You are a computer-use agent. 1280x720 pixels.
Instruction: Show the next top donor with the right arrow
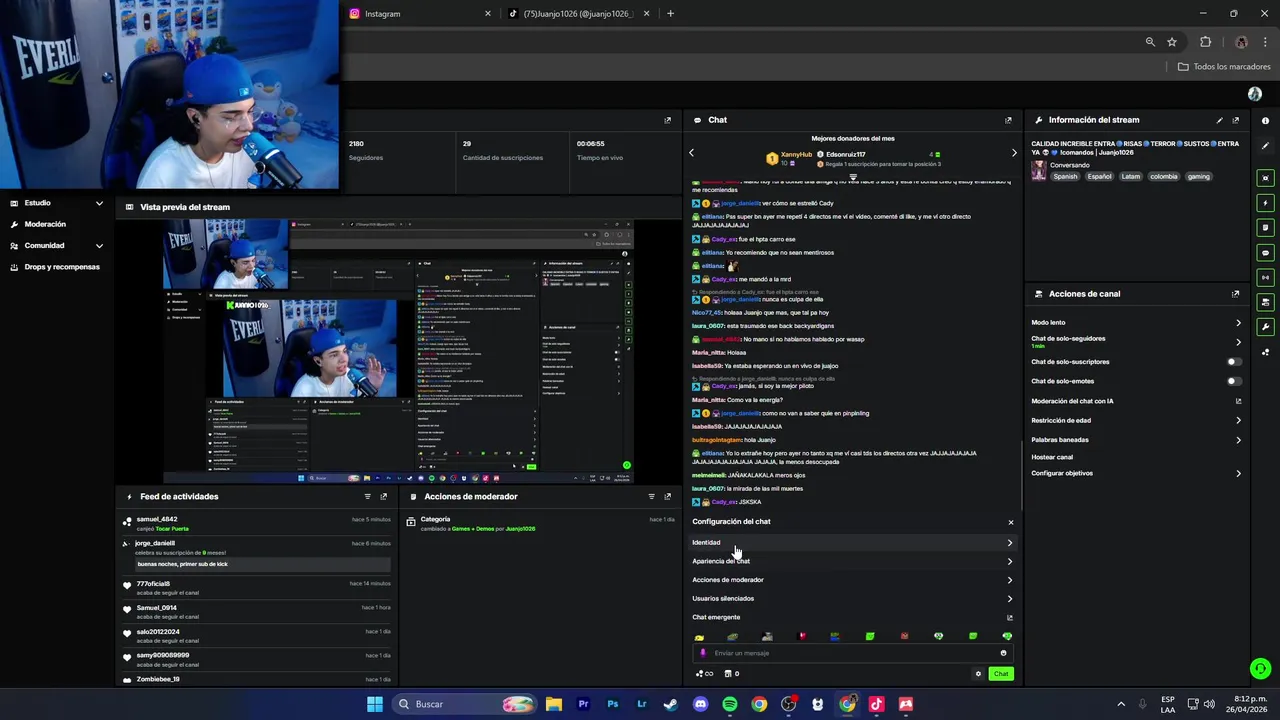1014,153
